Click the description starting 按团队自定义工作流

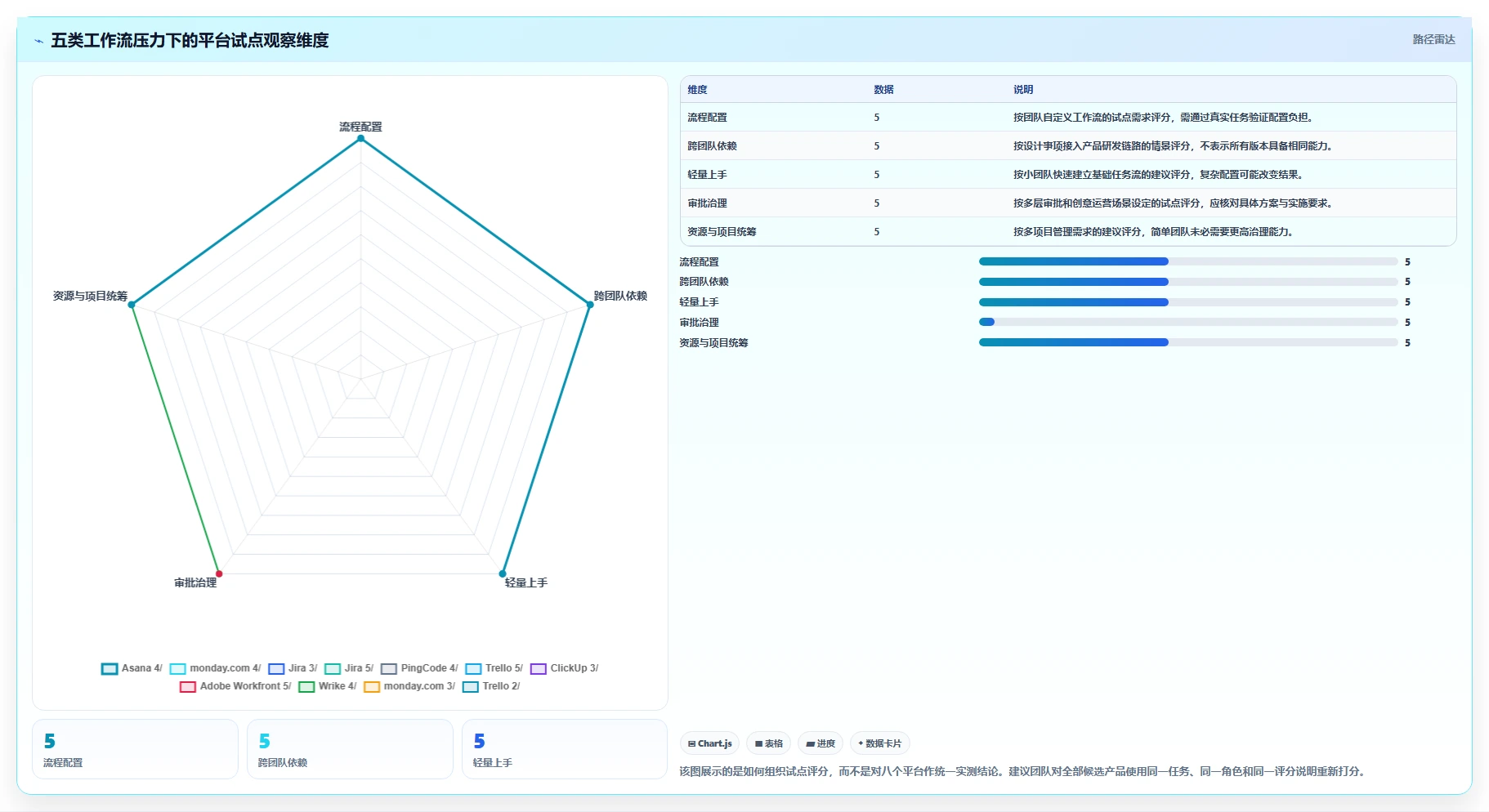click(x=1164, y=118)
